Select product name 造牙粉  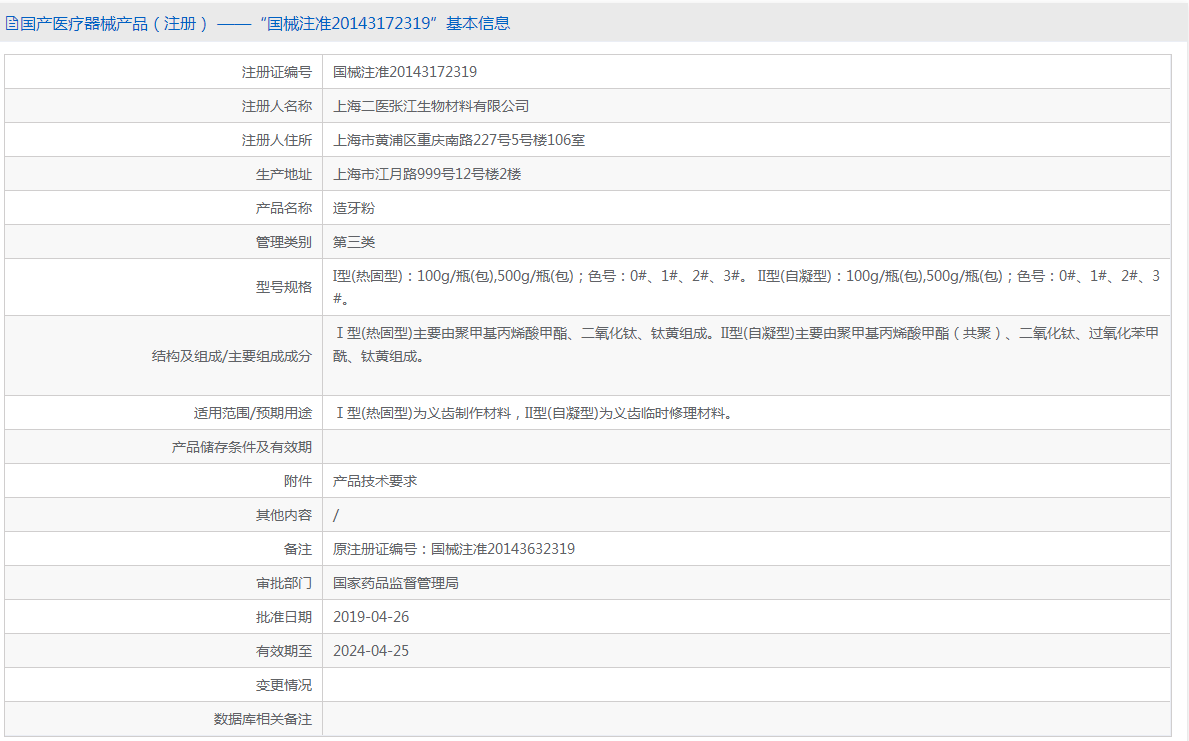354,209
